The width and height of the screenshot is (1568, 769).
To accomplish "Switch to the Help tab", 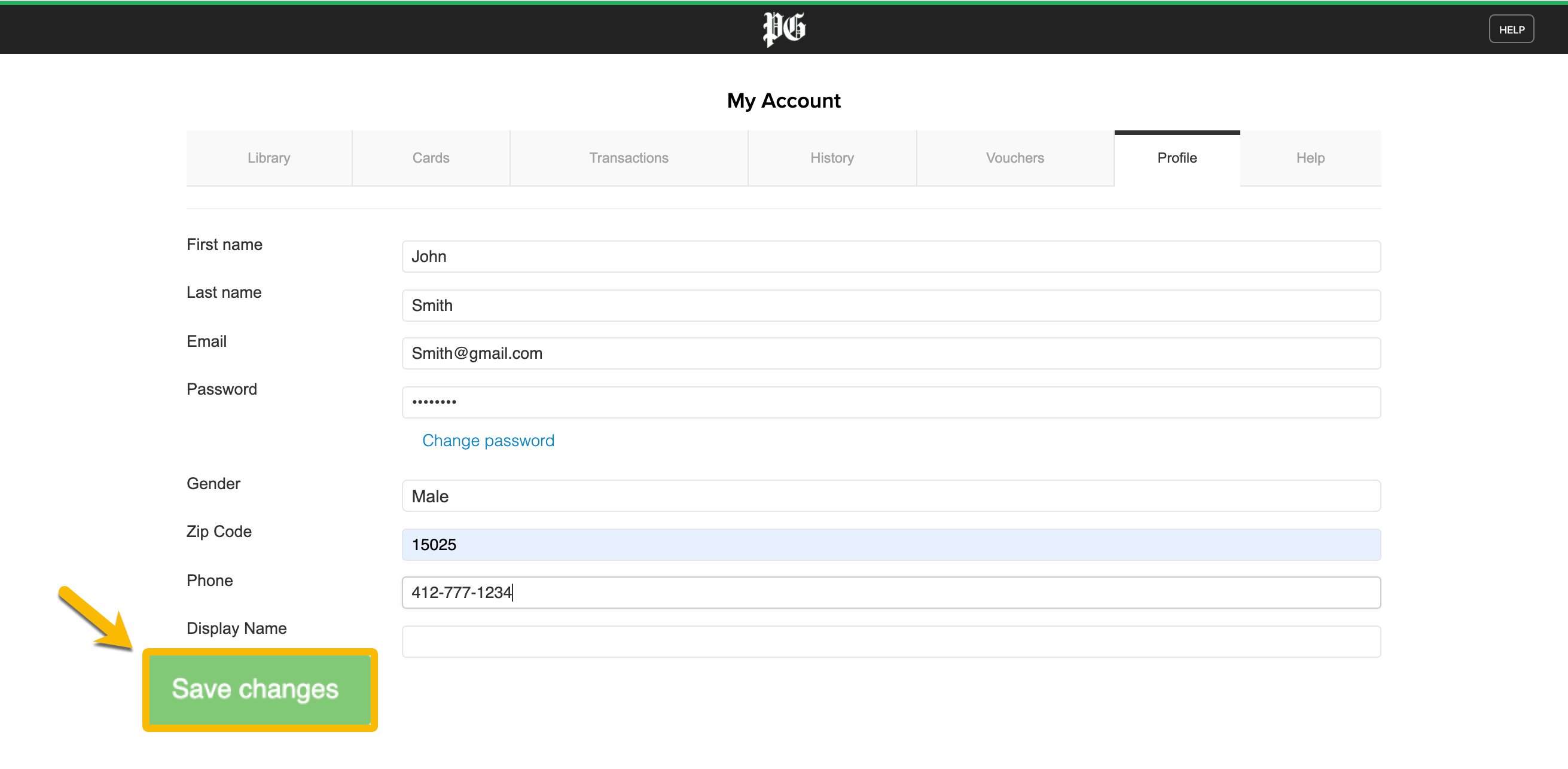I will click(1310, 158).
